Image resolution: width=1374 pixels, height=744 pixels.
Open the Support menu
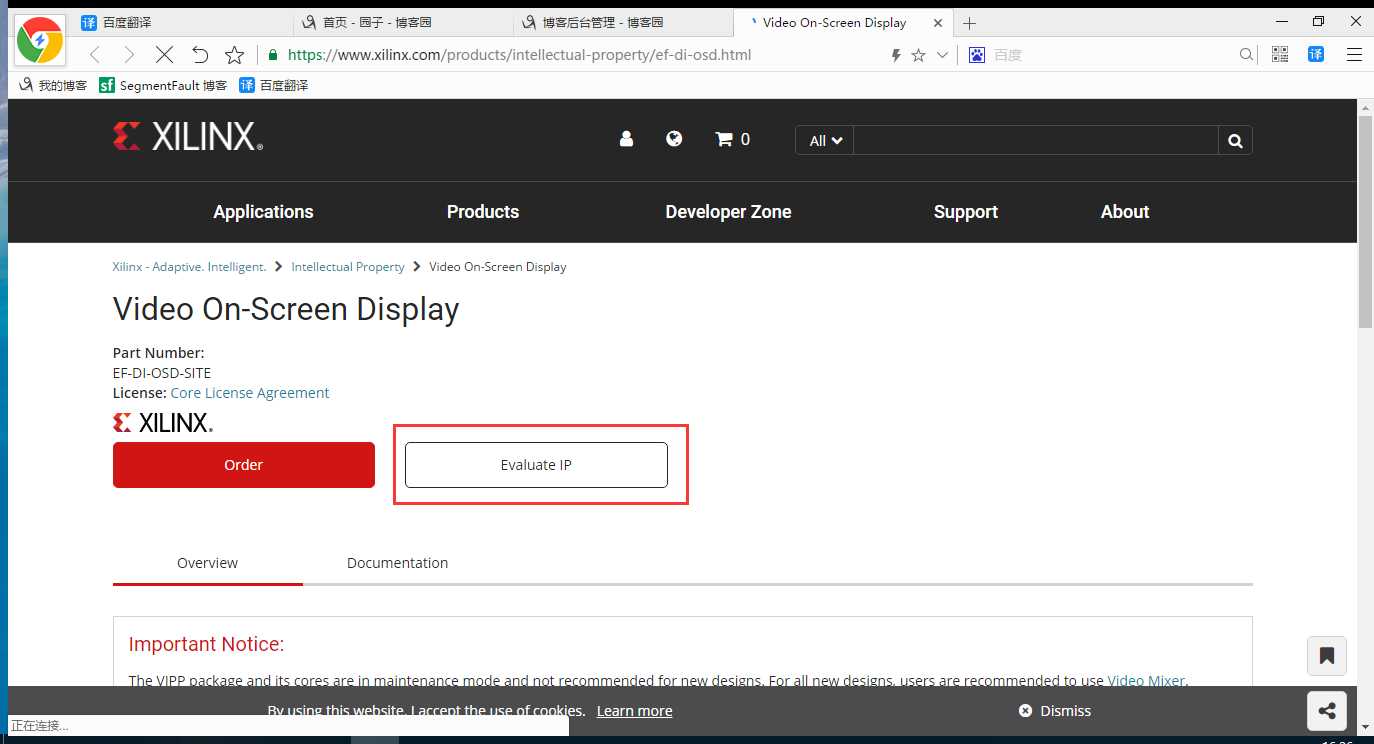point(966,212)
